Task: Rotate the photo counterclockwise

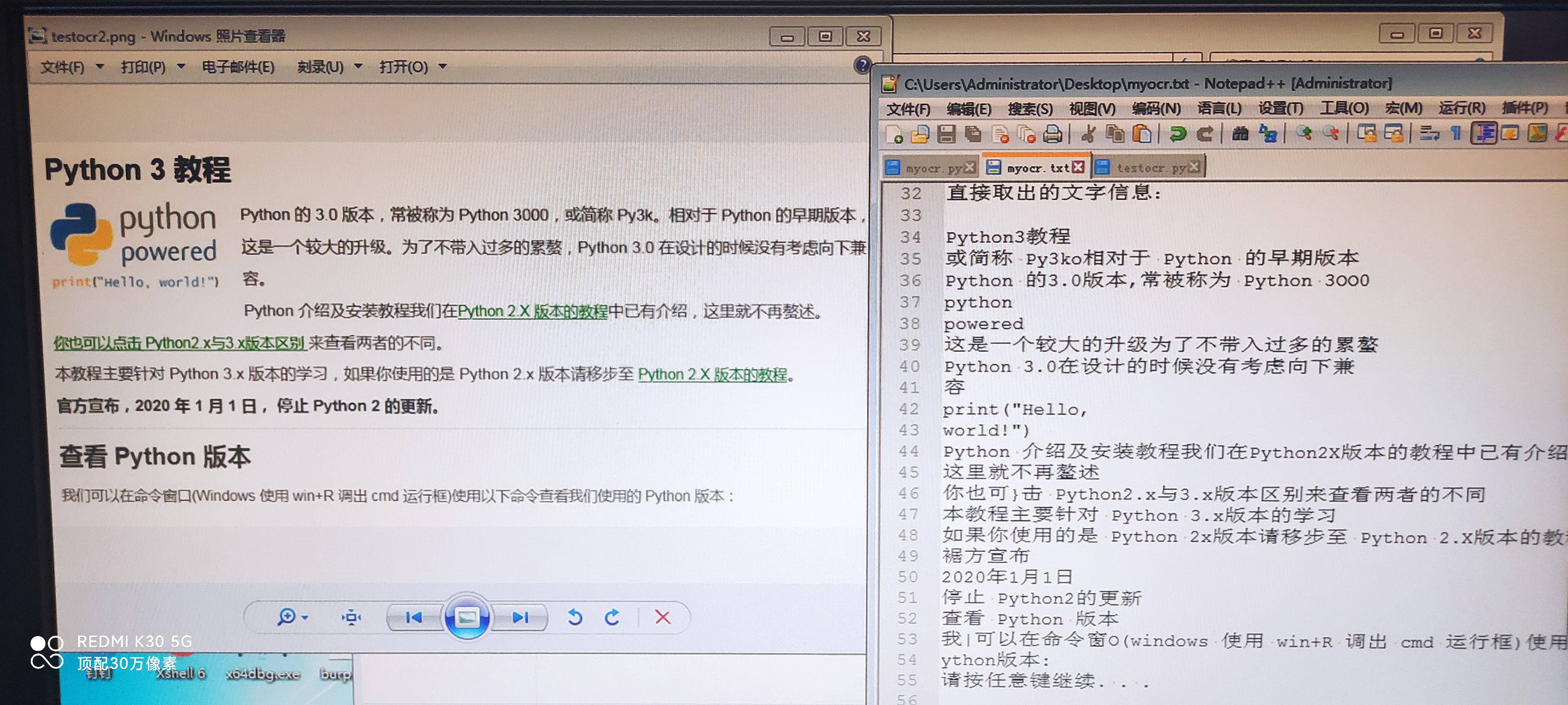Action: [x=575, y=618]
